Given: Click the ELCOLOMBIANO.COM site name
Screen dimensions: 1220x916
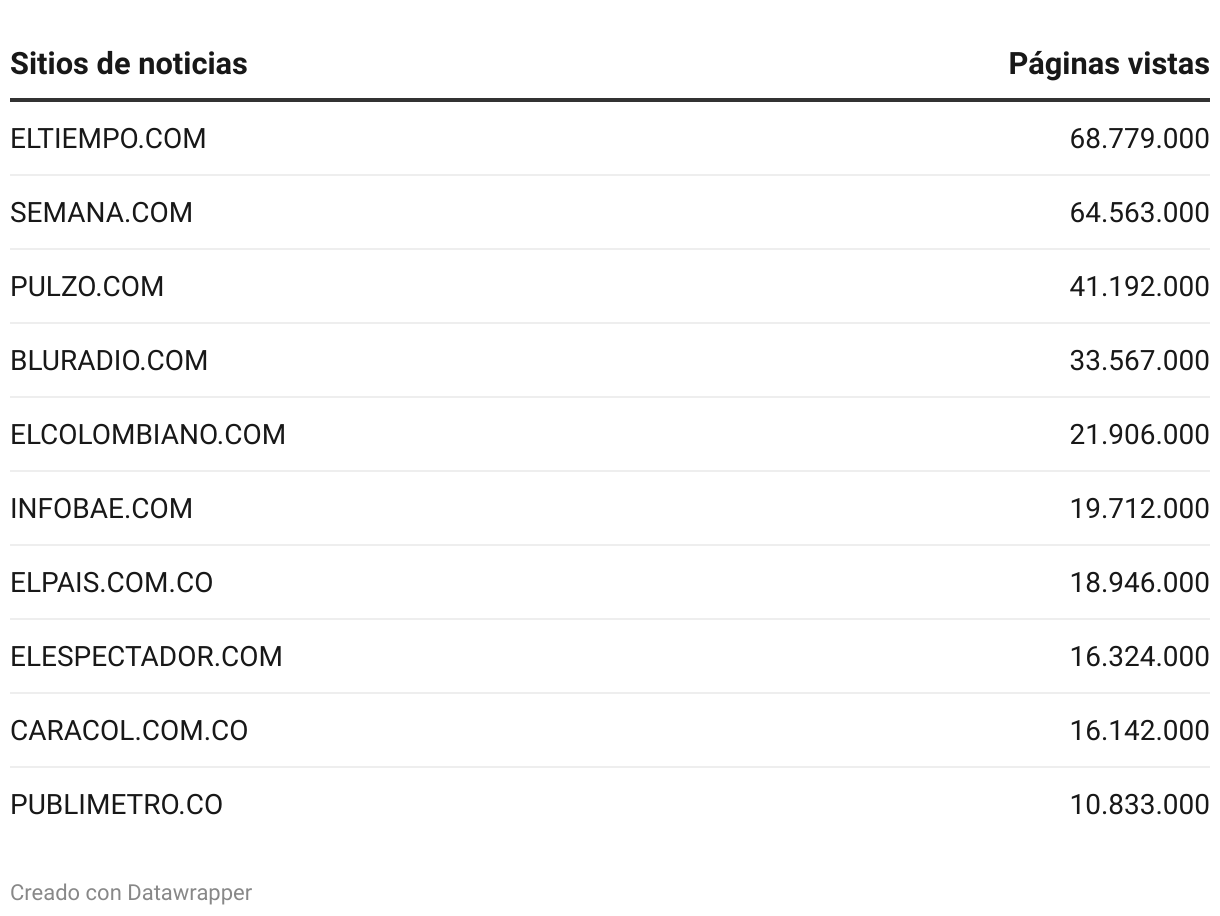Looking at the screenshot, I should click(148, 435).
